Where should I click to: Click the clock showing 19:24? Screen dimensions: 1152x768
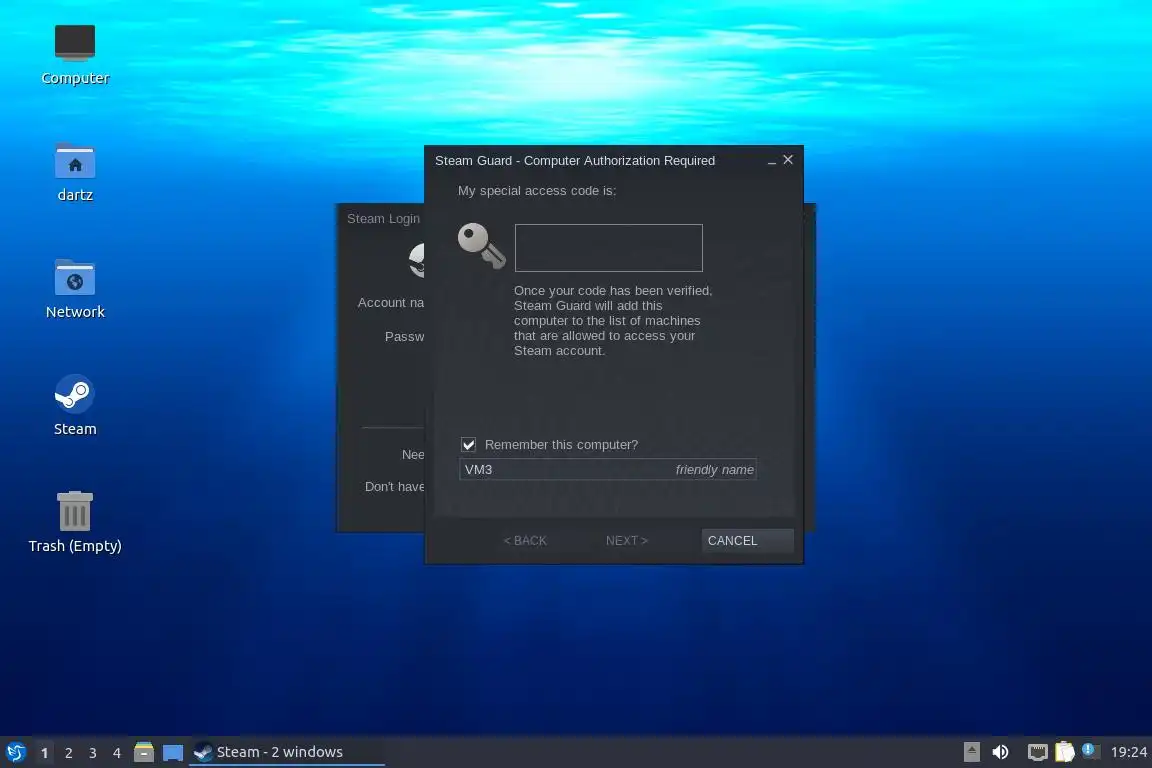1128,752
